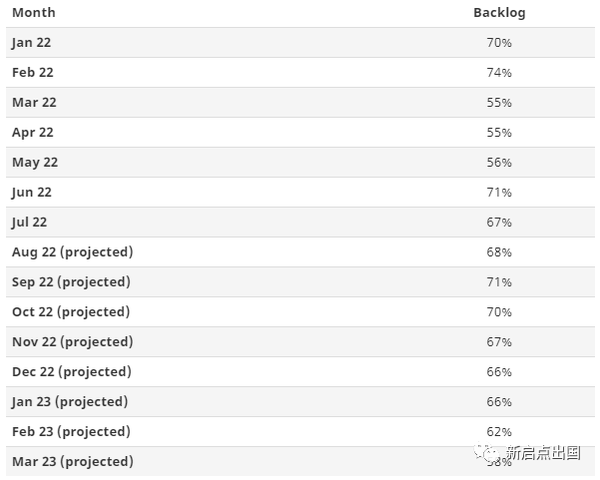Click the Mar 22 row label
Viewport: 600px width, 480px height.
(34, 102)
